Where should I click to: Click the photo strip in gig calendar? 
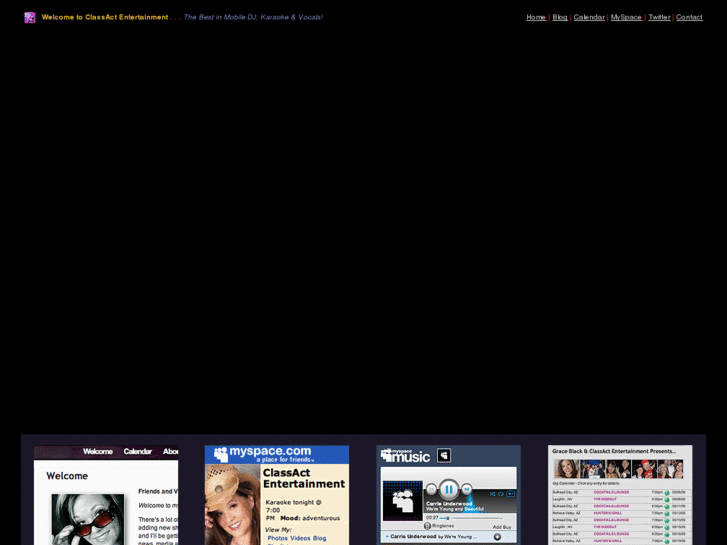coord(619,469)
